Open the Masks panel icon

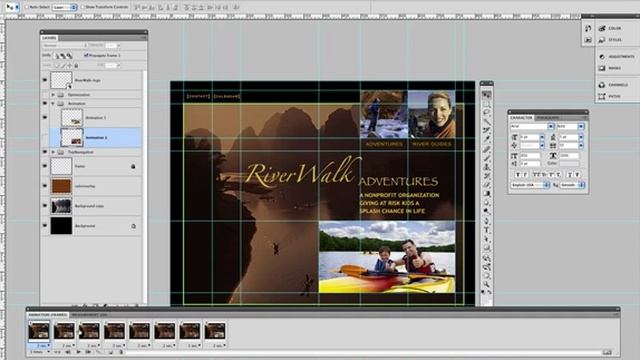pyautogui.click(x=602, y=68)
